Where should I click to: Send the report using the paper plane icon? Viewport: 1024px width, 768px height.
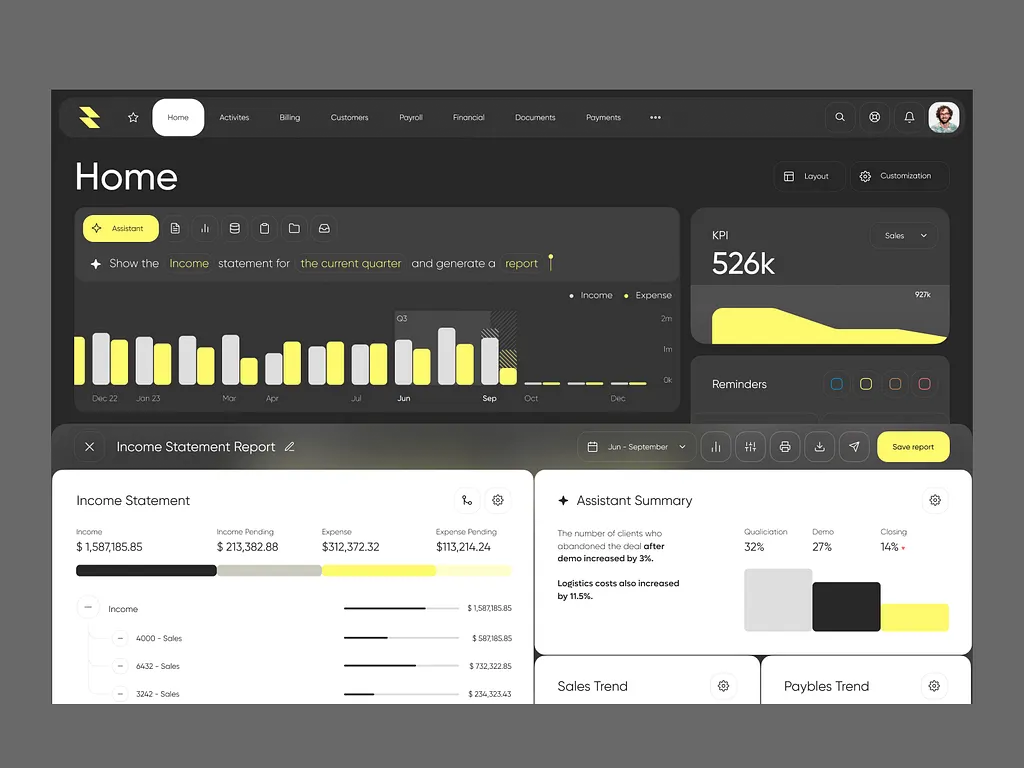[x=854, y=446]
